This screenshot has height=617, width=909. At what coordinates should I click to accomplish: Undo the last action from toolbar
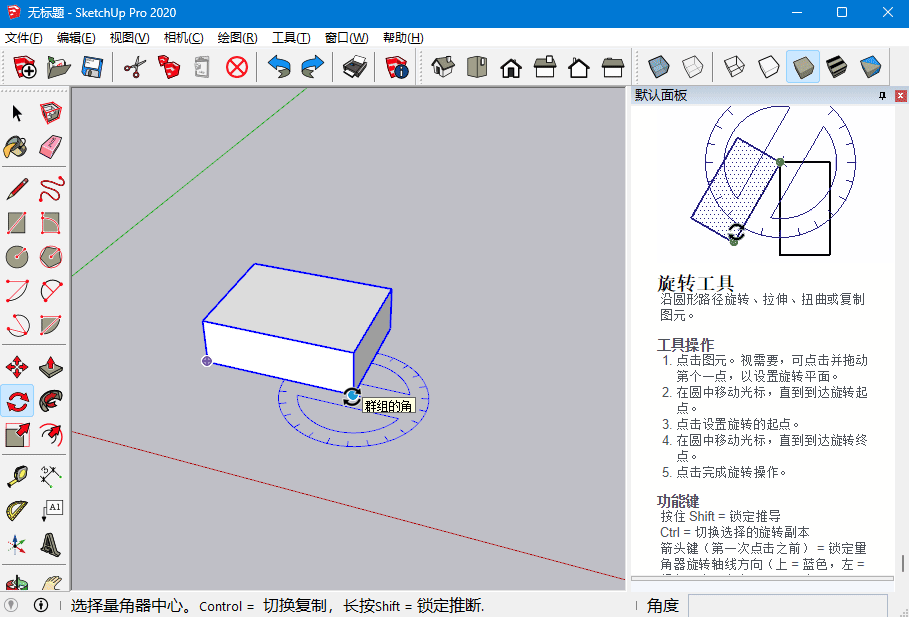tap(279, 67)
